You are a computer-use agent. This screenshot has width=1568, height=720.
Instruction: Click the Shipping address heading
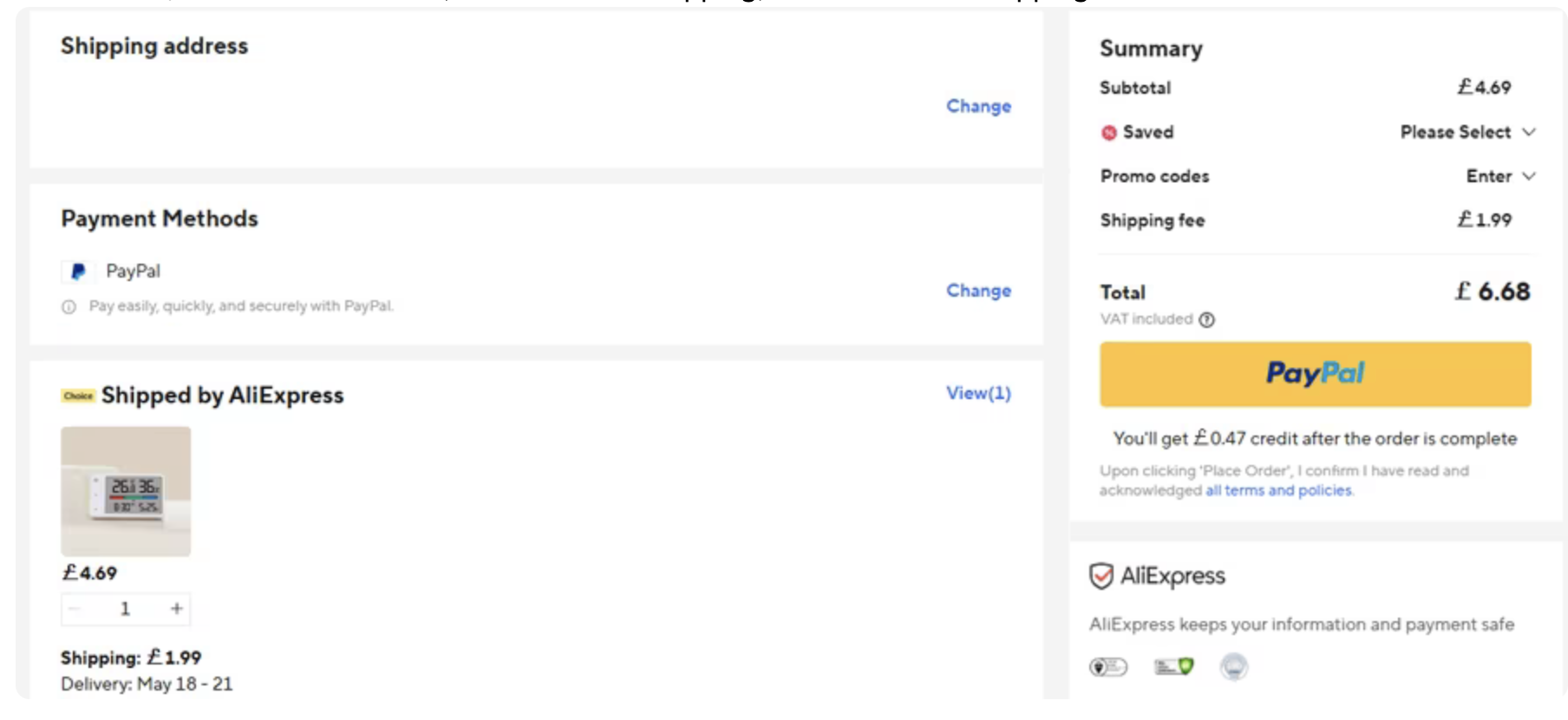[x=154, y=47]
